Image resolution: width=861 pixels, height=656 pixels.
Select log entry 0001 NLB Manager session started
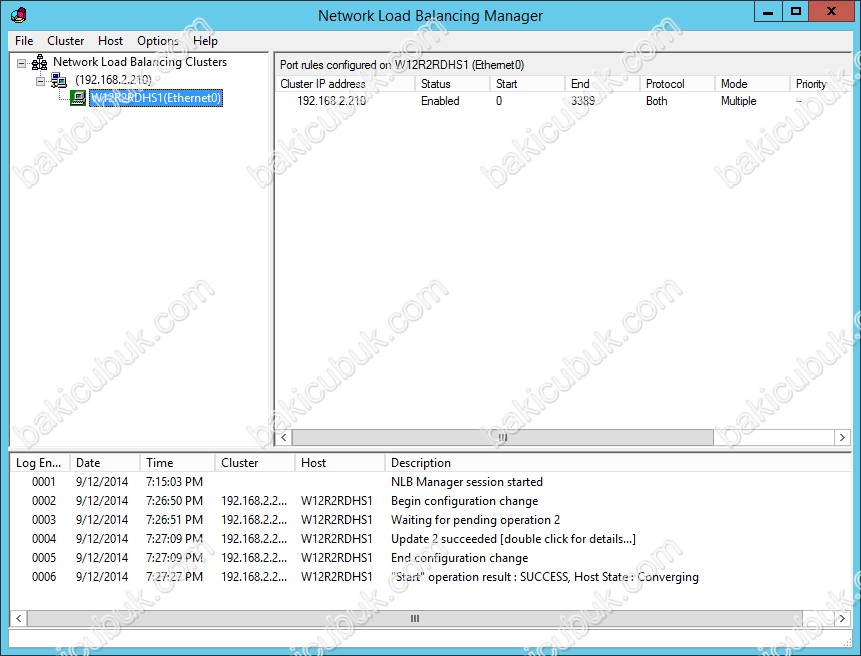(x=430, y=482)
